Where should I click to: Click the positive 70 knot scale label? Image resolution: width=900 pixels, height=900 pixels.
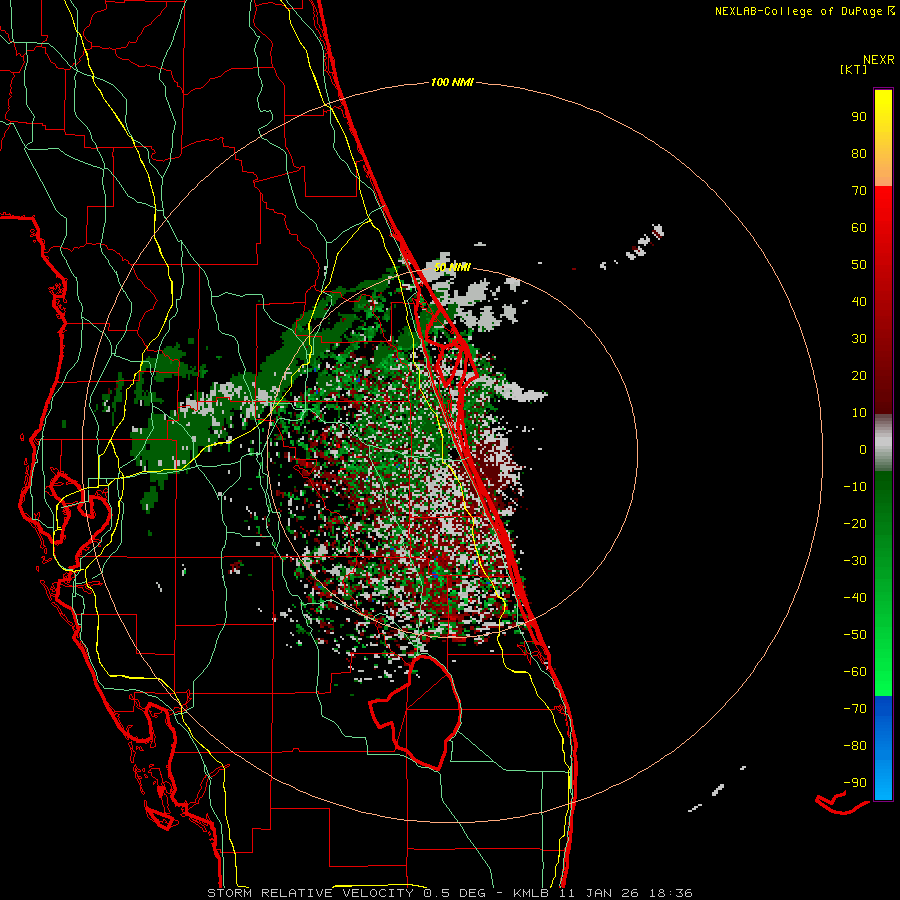(x=859, y=191)
